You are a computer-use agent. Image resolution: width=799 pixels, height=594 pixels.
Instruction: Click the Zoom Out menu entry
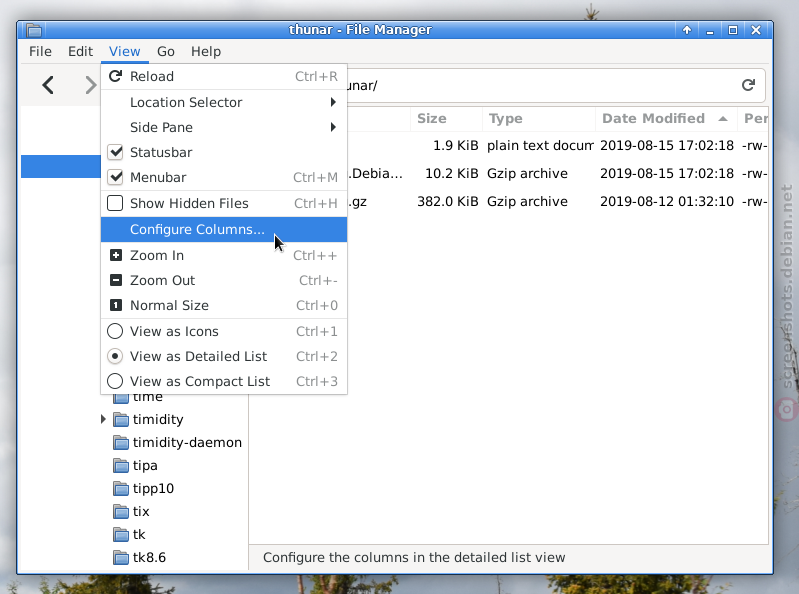point(224,280)
